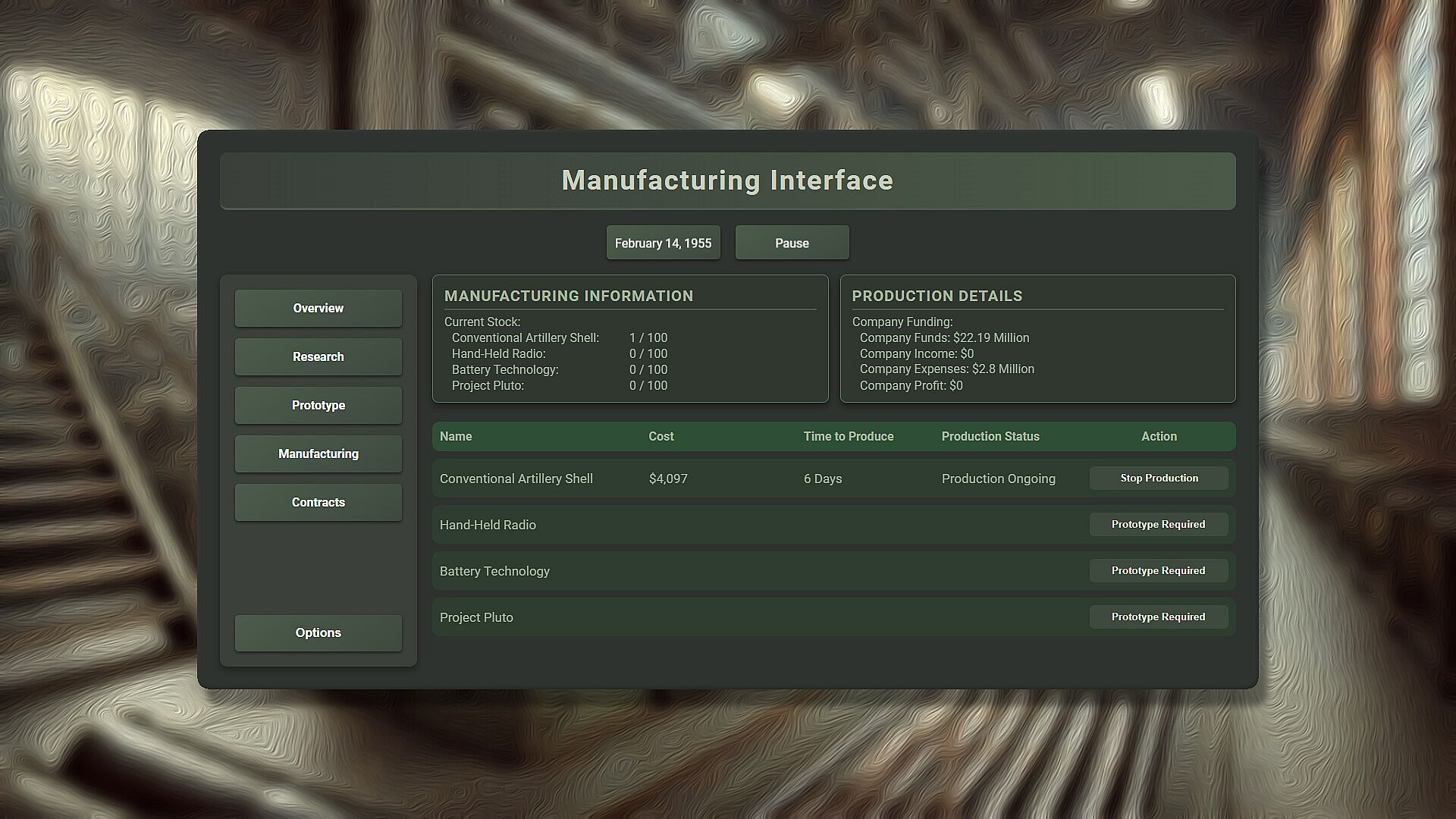Stop production of Conventional Artillery Shell
The image size is (1456, 819).
[x=1159, y=478]
